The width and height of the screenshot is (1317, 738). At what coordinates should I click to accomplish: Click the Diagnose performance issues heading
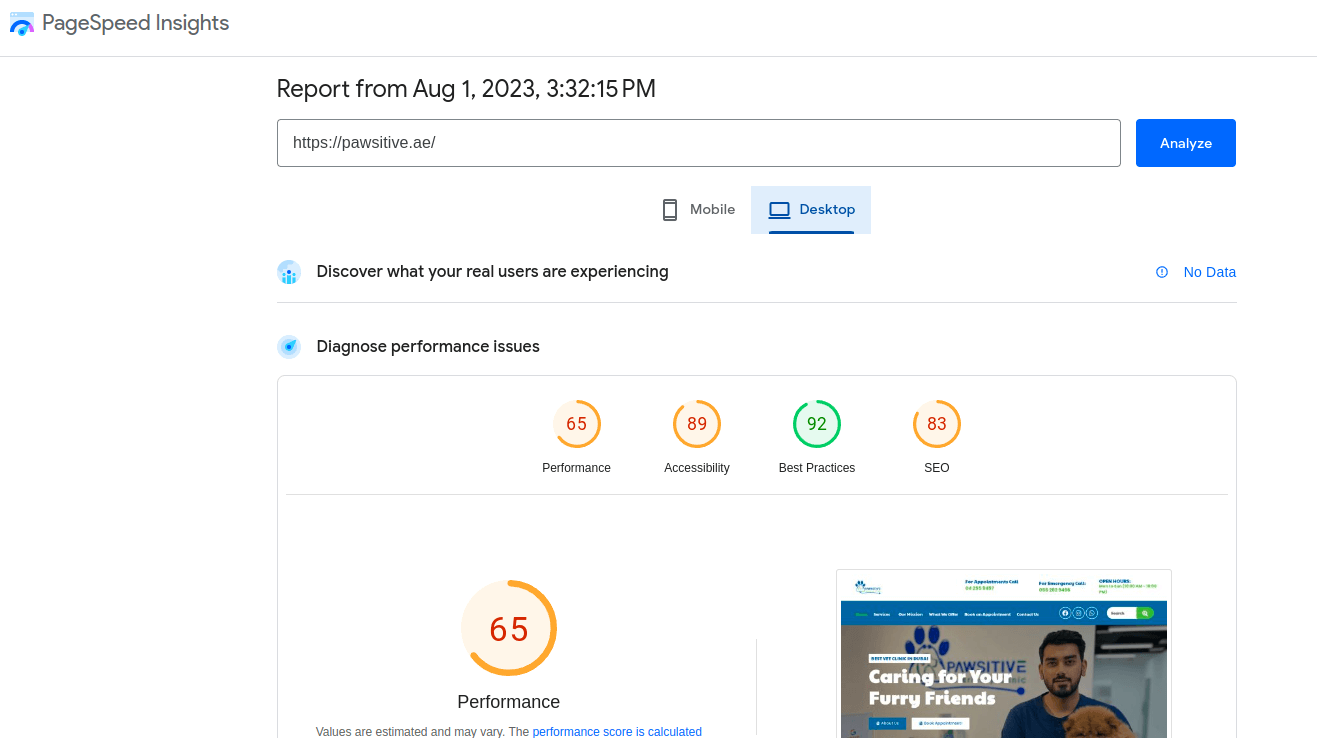tap(428, 347)
